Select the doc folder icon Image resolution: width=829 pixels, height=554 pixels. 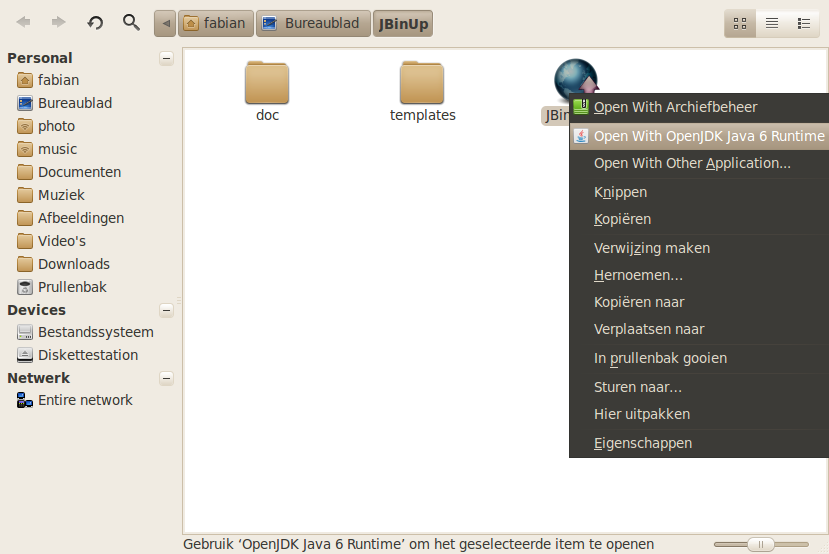pyautogui.click(x=267, y=83)
